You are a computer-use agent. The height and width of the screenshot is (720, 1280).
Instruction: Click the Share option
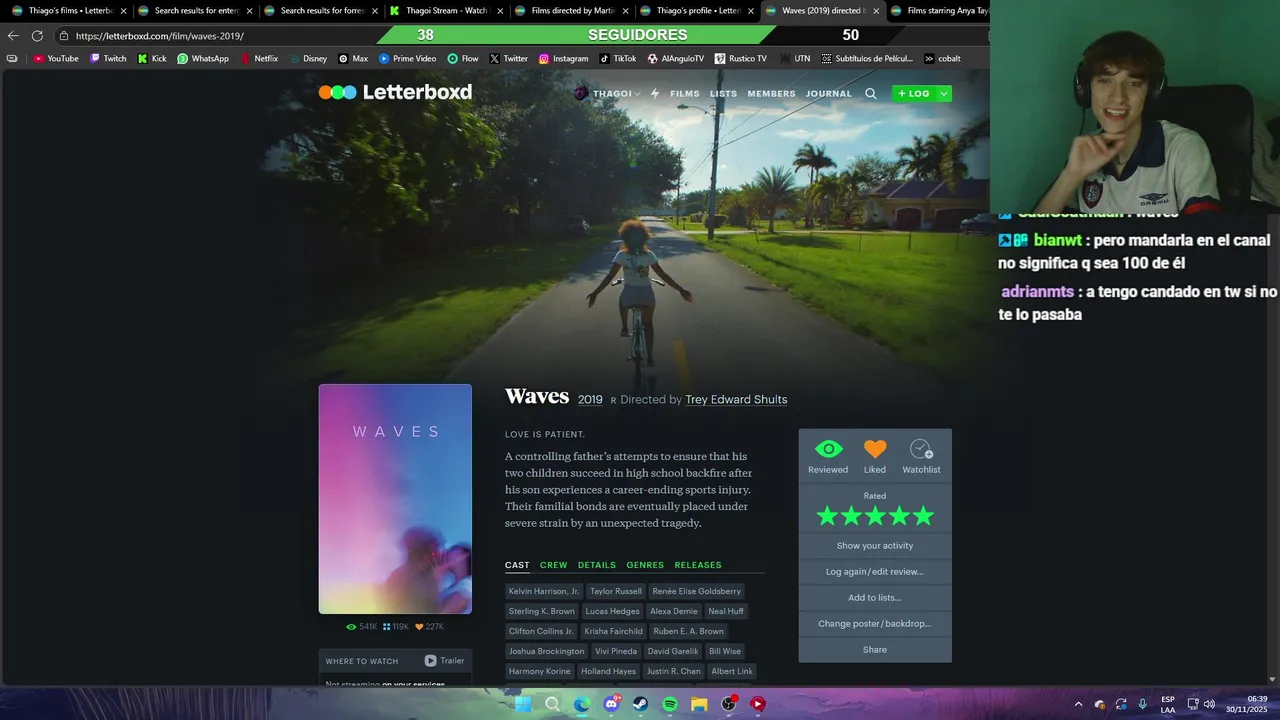tap(875, 650)
